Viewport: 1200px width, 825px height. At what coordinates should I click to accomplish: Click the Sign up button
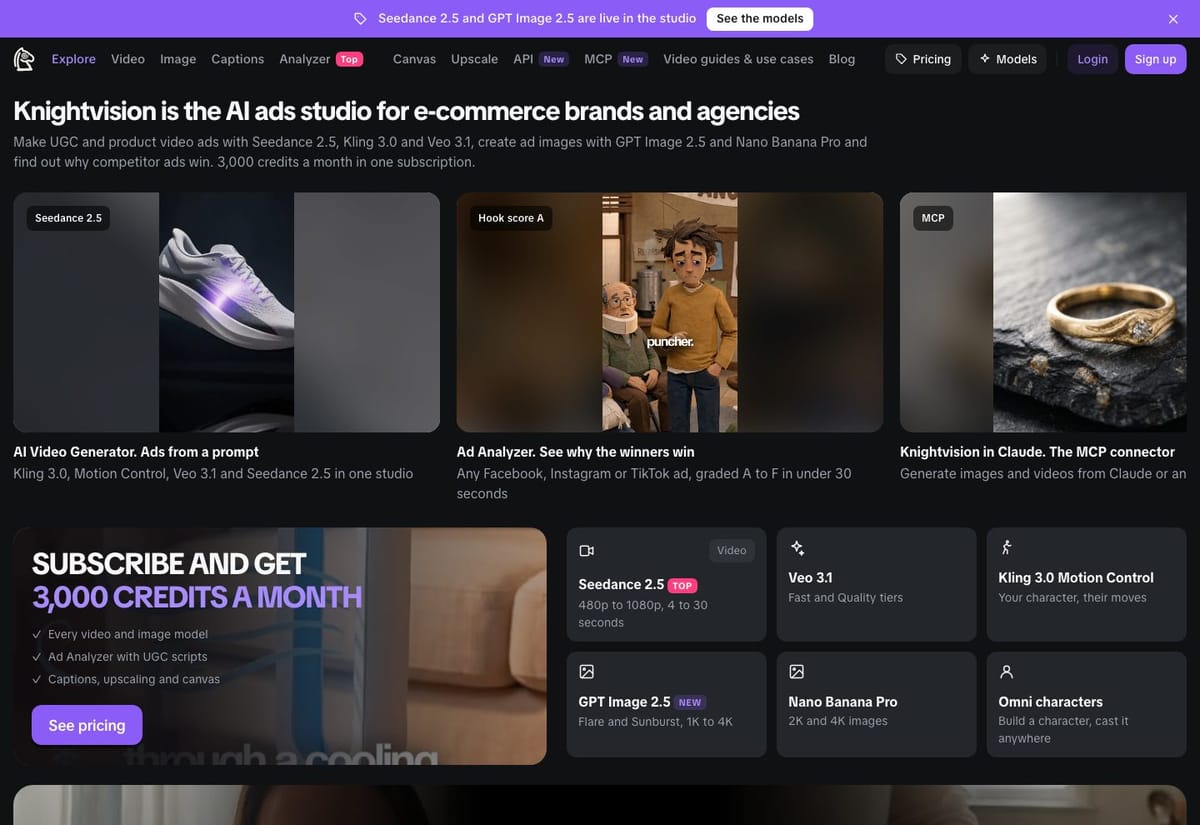click(1155, 59)
